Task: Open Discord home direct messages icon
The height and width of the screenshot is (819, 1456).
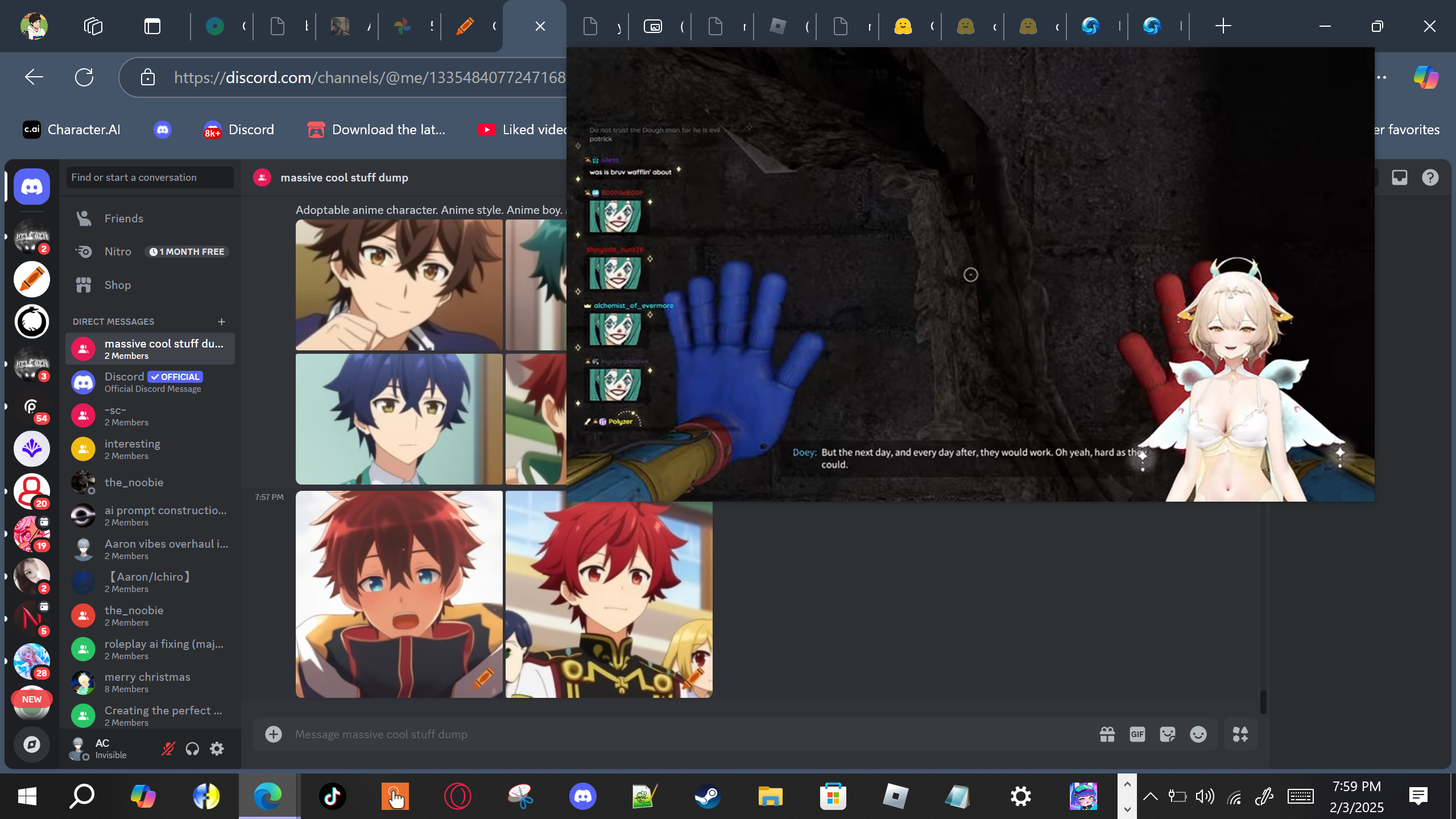Action: click(32, 187)
